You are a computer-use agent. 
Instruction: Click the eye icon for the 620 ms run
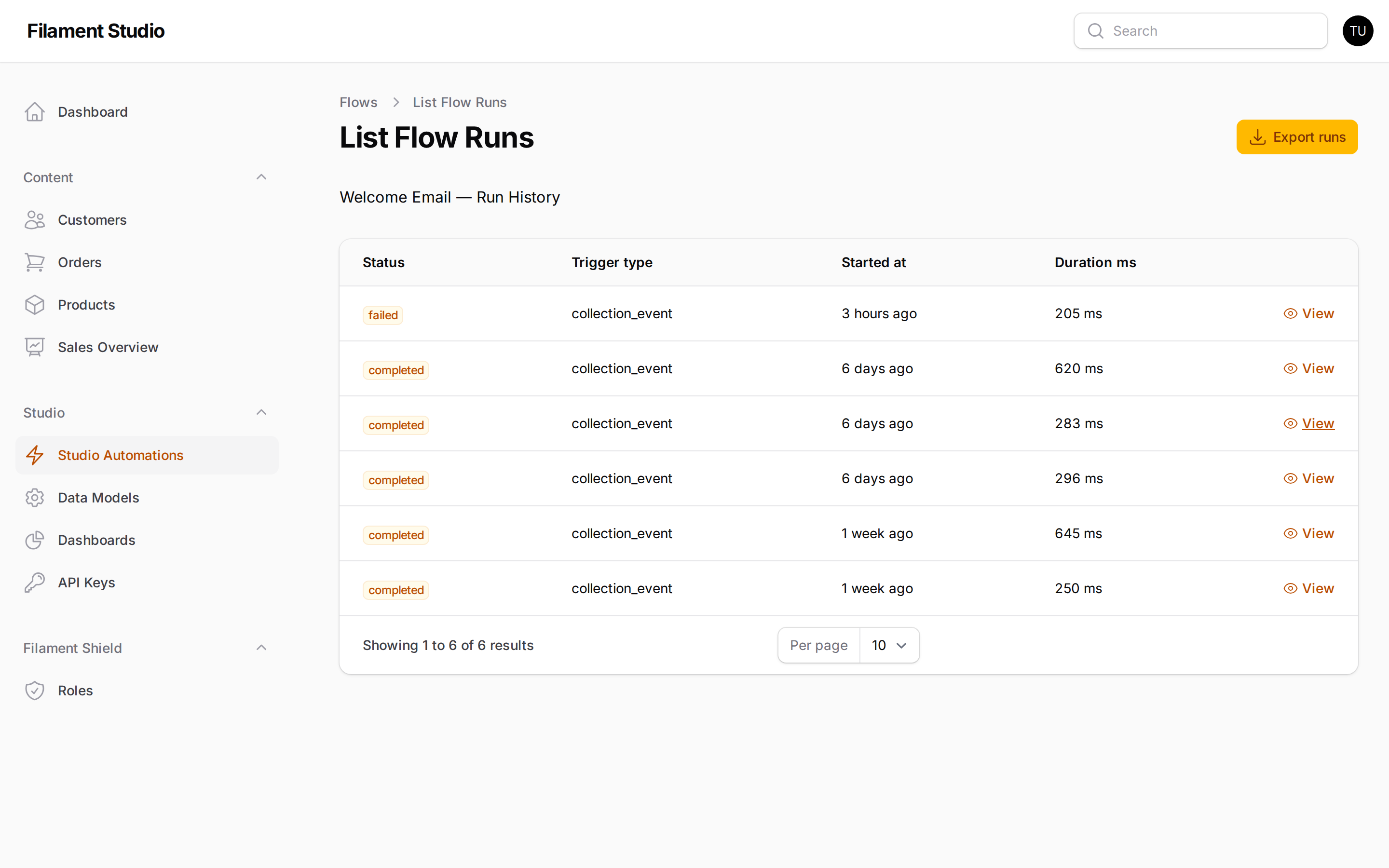point(1290,368)
